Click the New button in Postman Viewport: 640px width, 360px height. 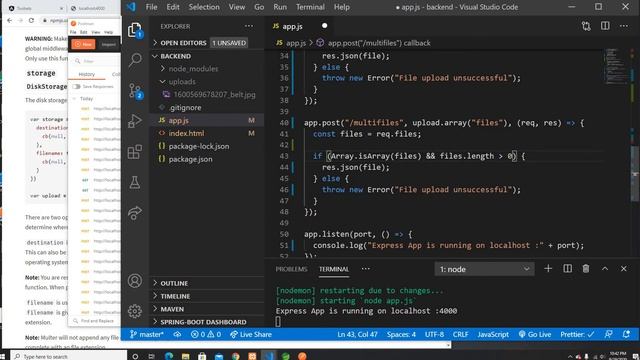tap(83, 44)
